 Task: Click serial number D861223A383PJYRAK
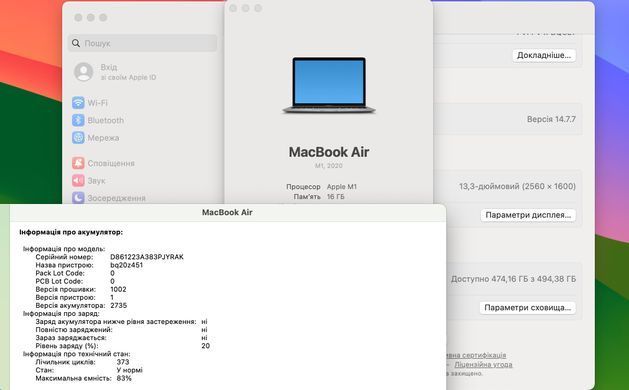[x=147, y=257]
